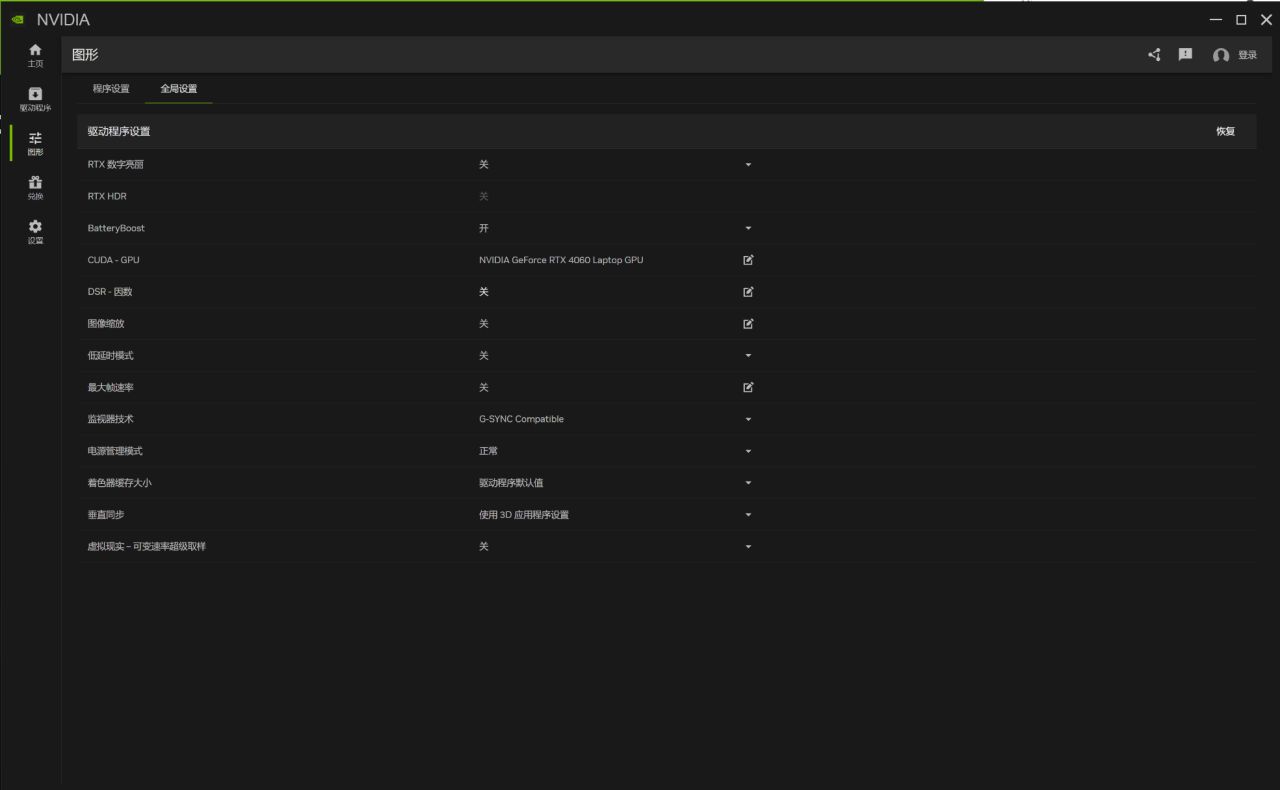Open the BatteryBoost dropdown
This screenshot has height=790, width=1280.
pyautogui.click(x=748, y=228)
